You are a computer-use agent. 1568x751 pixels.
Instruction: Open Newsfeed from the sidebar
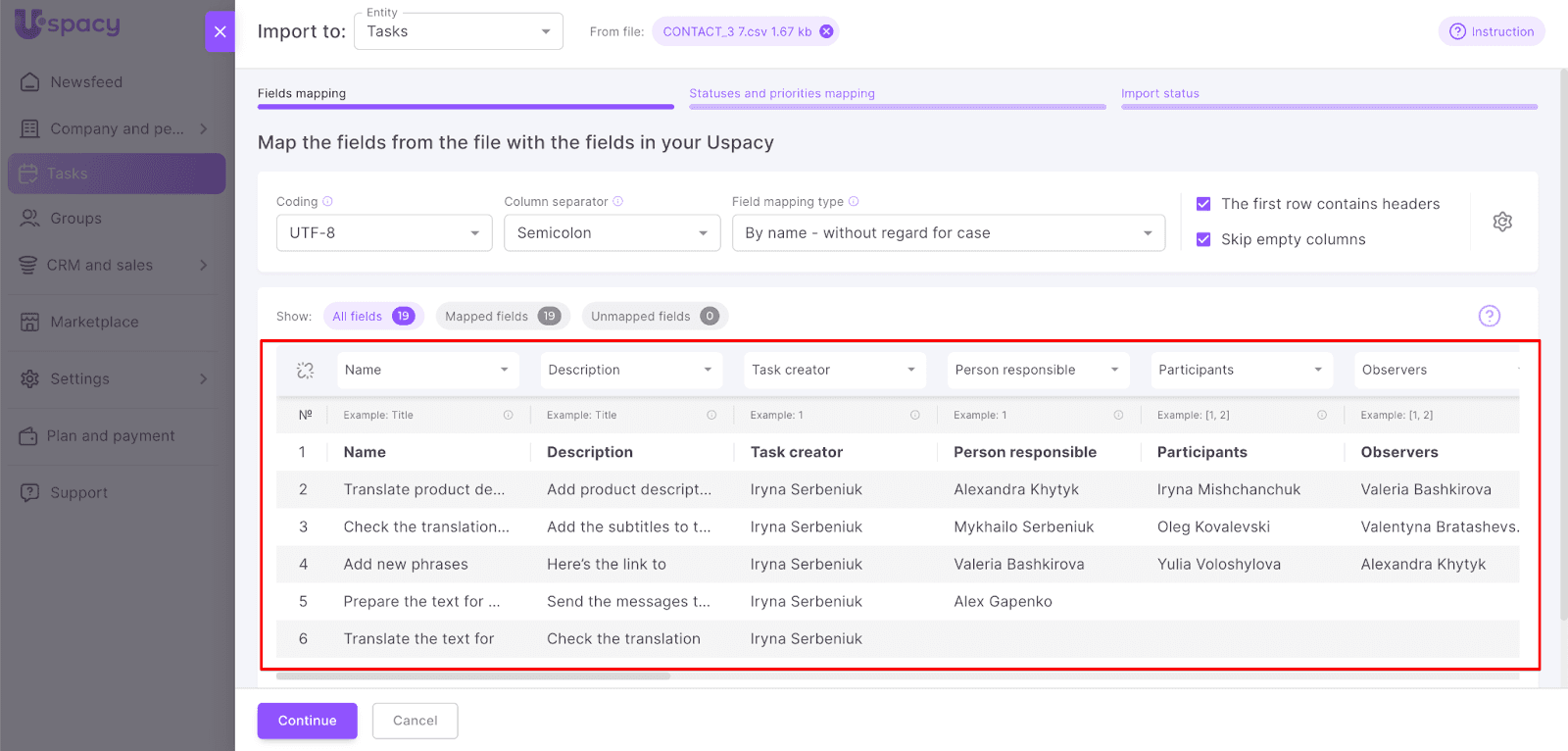pyautogui.click(x=86, y=82)
